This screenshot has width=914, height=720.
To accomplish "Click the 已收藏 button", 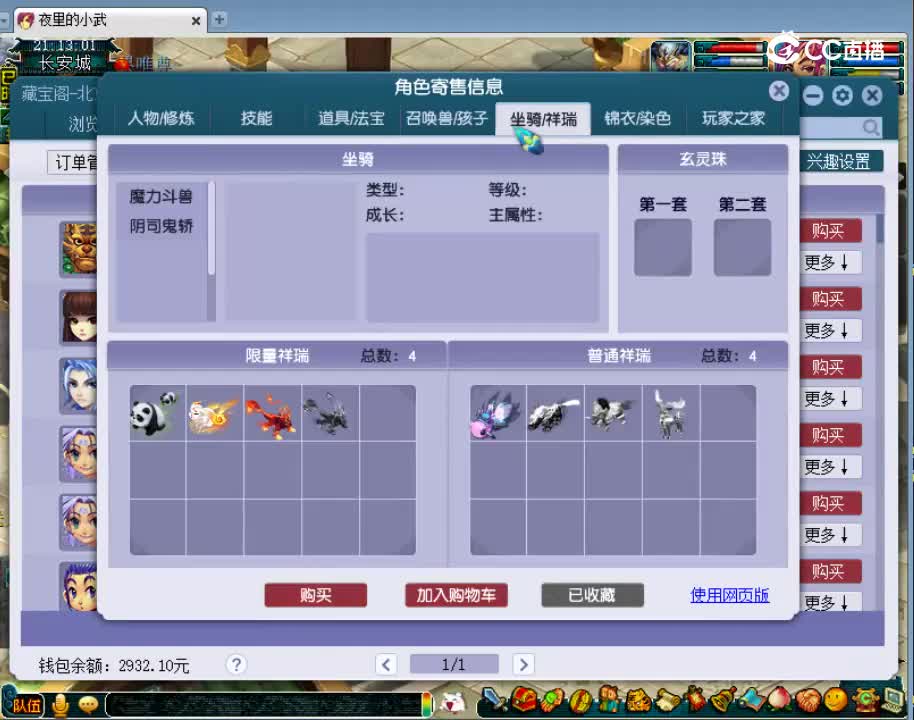I will click(592, 595).
